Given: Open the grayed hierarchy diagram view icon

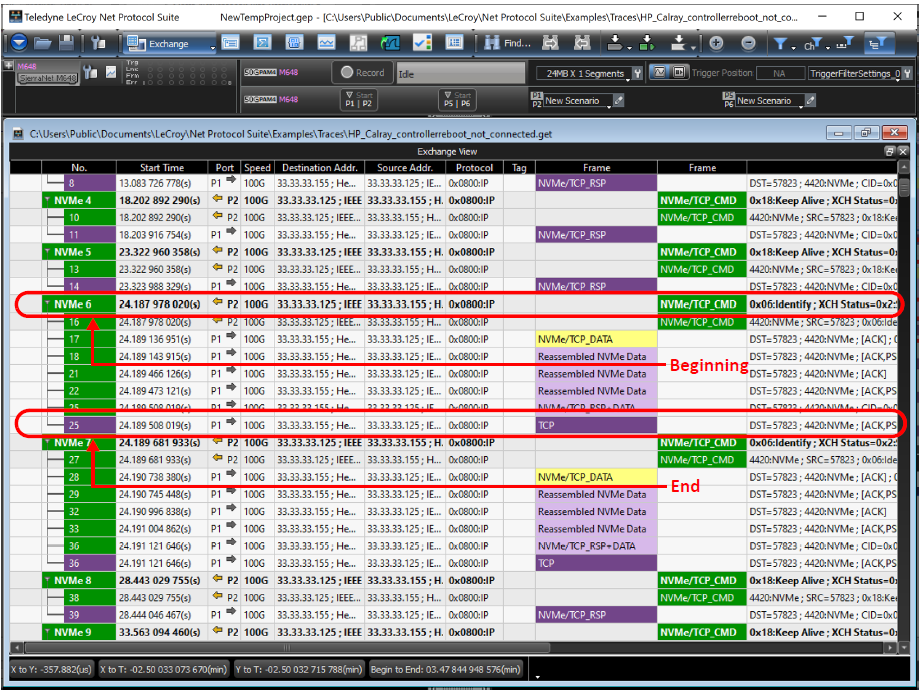Looking at the screenshot, I should pos(358,43).
